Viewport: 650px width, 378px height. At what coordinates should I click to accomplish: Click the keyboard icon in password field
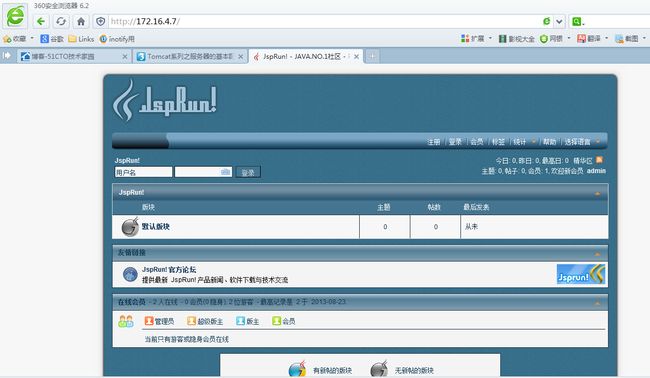[226, 172]
